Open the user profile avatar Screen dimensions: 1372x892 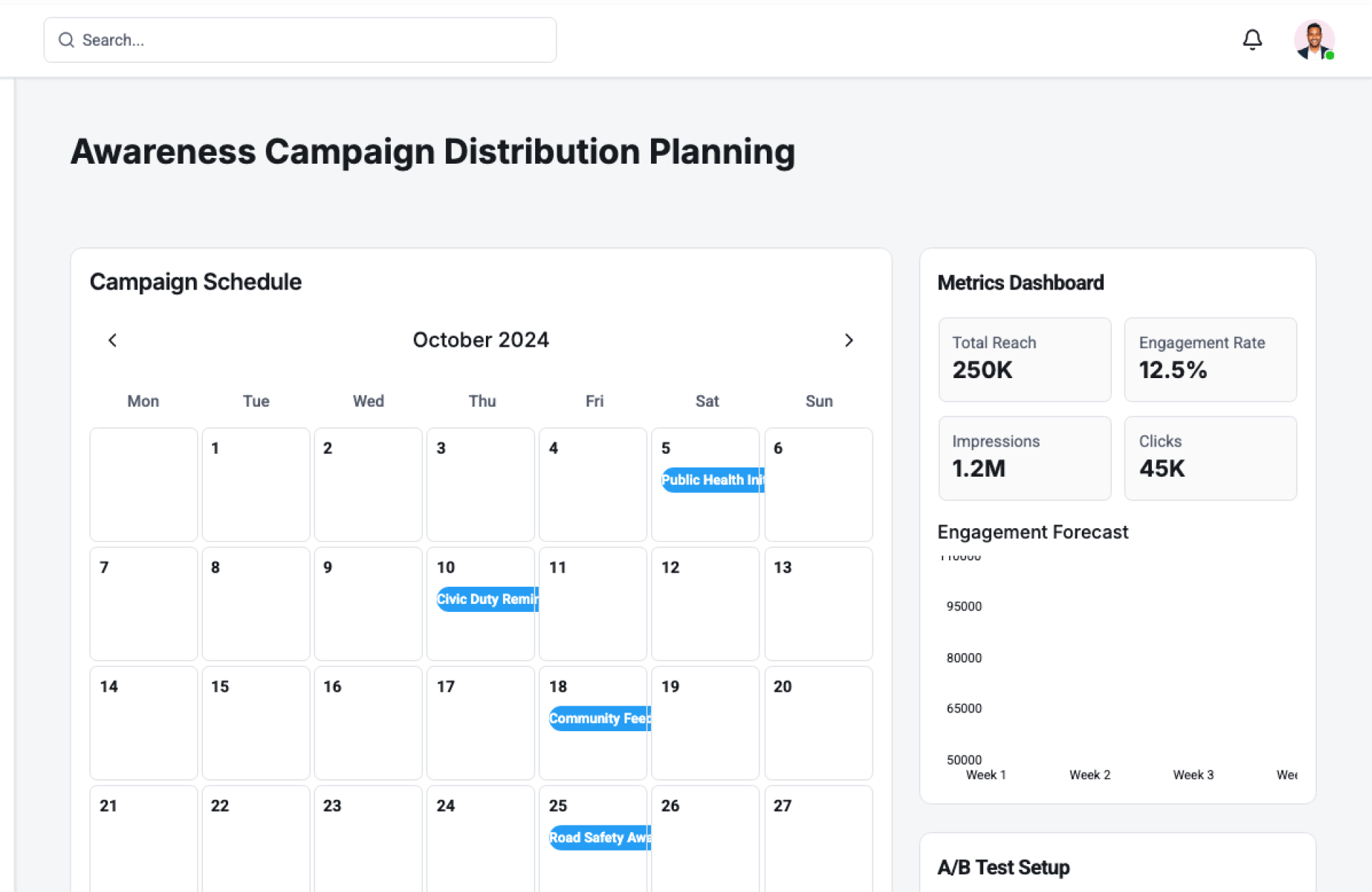[1313, 39]
